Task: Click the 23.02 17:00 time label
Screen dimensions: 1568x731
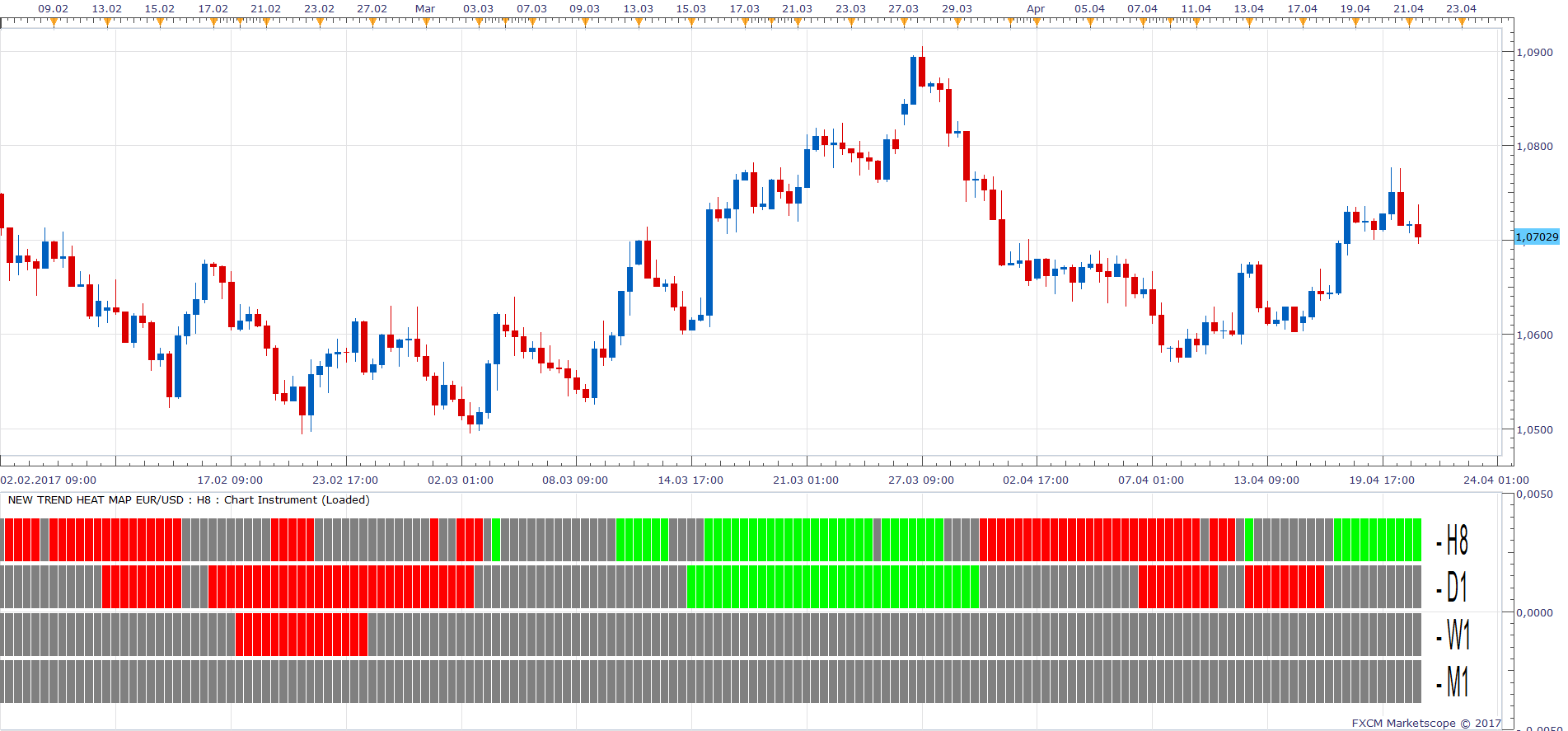Action: point(345,480)
